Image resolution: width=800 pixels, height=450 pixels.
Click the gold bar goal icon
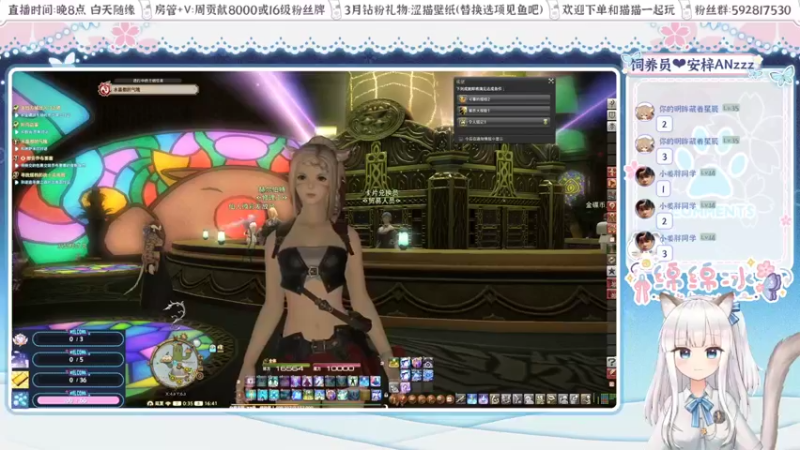(20, 380)
